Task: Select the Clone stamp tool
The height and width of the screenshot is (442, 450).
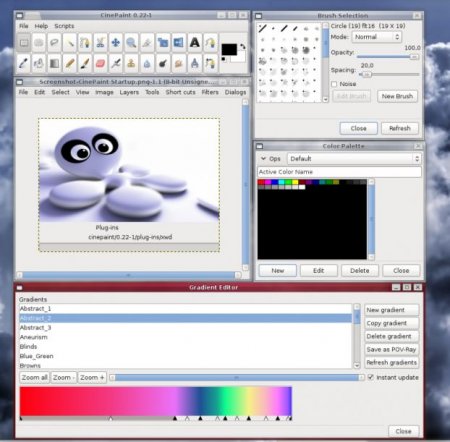Action: 131,63
